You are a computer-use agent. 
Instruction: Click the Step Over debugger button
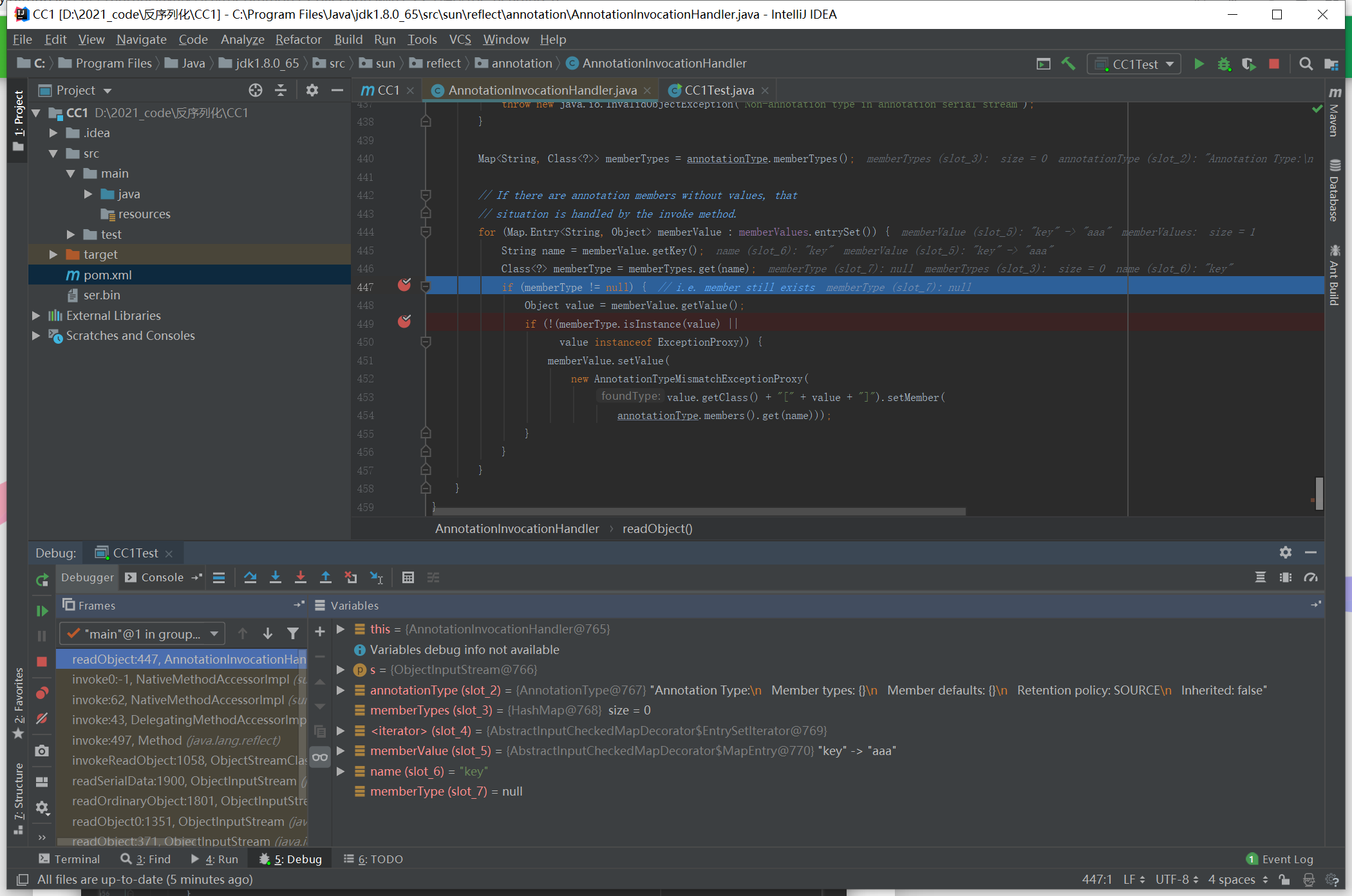click(250, 577)
